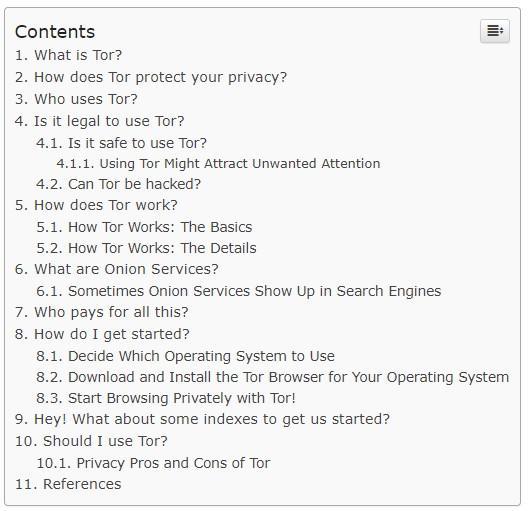
Task: Jump to the References section
Action: tap(68, 484)
